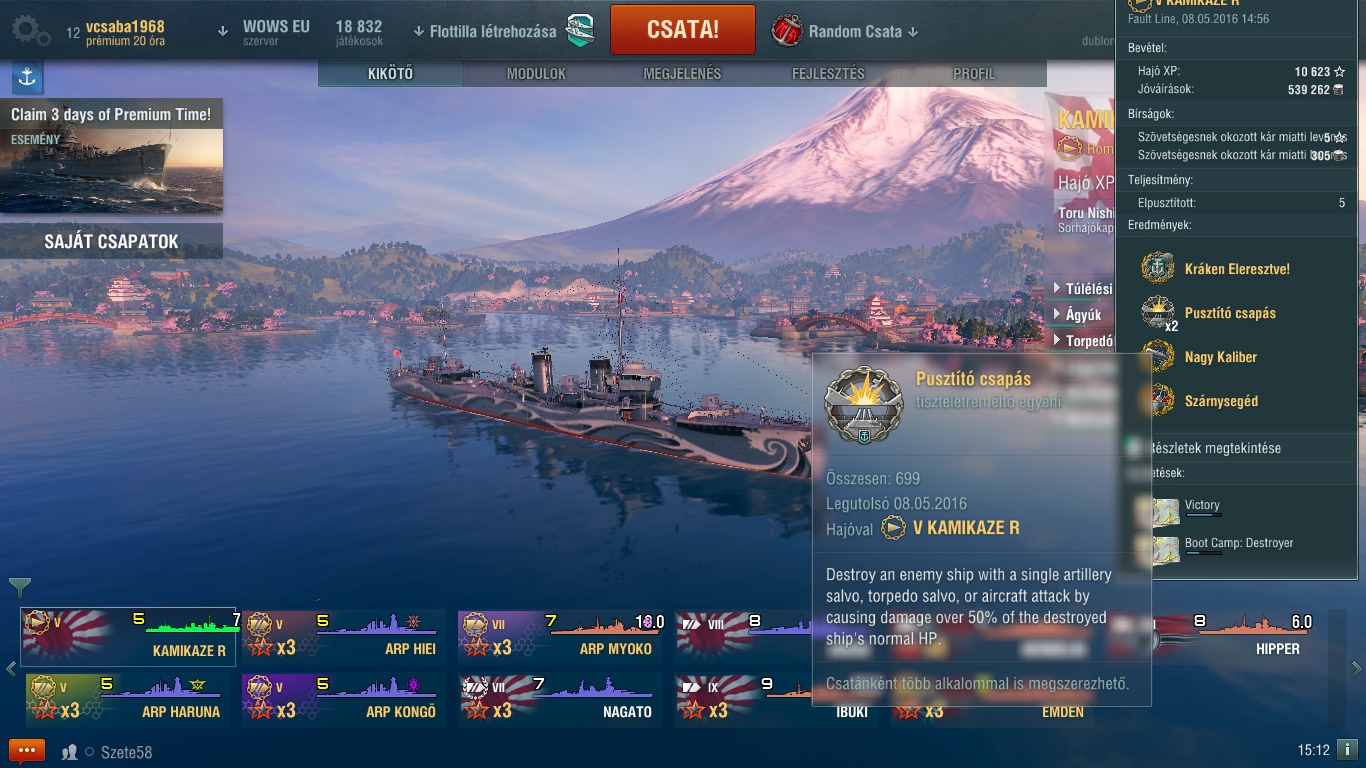Open the WOWS EU server dropdown
Viewport: 1366px width, 768px height.
point(266,32)
